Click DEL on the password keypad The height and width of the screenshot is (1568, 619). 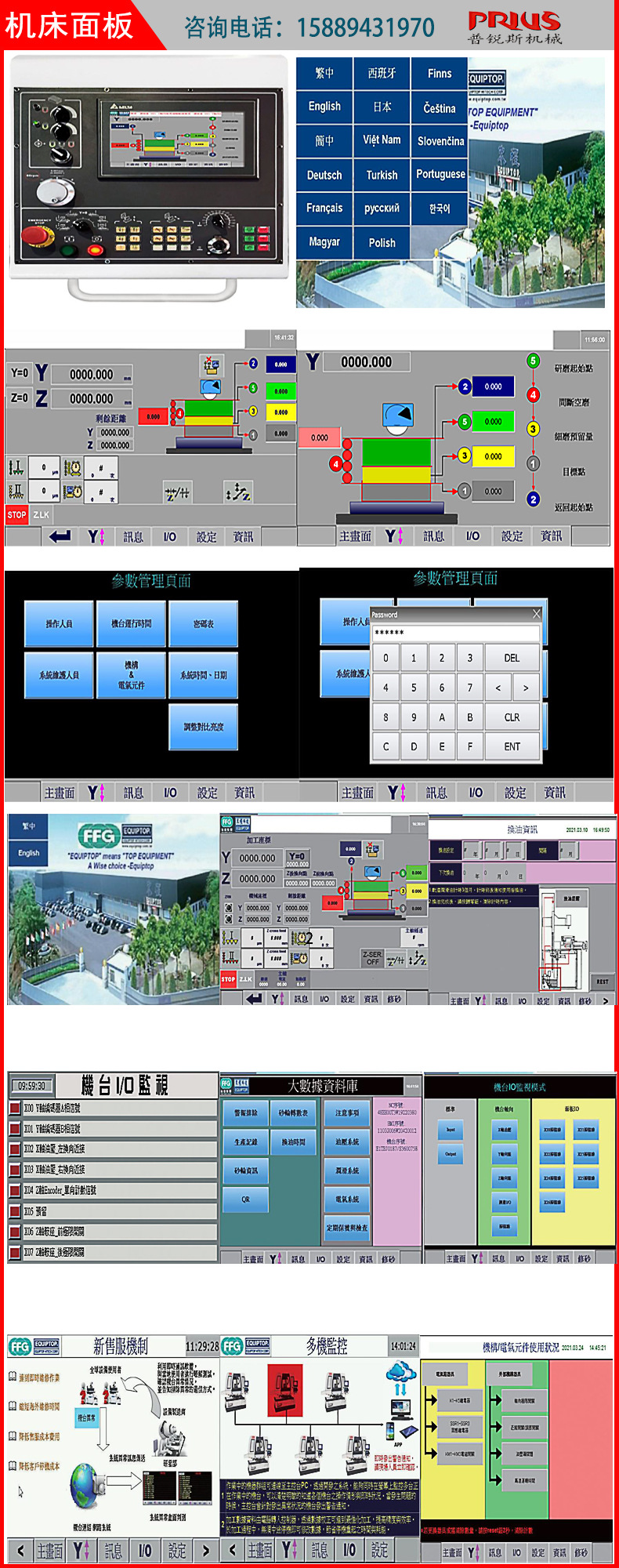[x=512, y=658]
